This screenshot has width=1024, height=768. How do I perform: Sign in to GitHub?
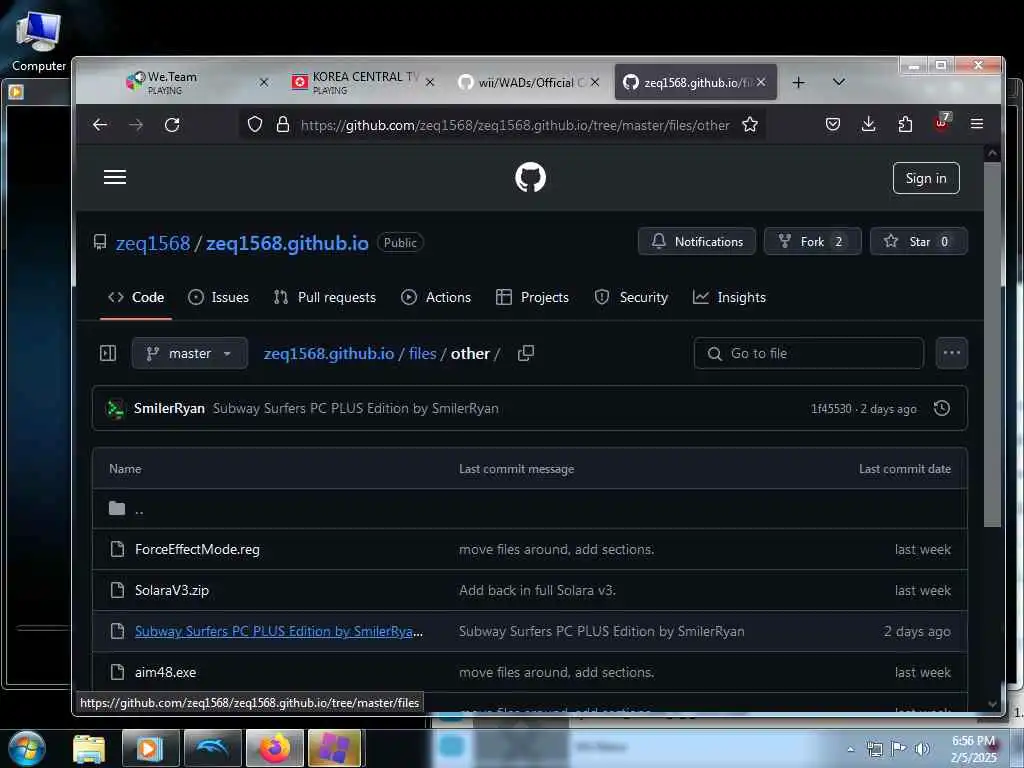point(926,178)
